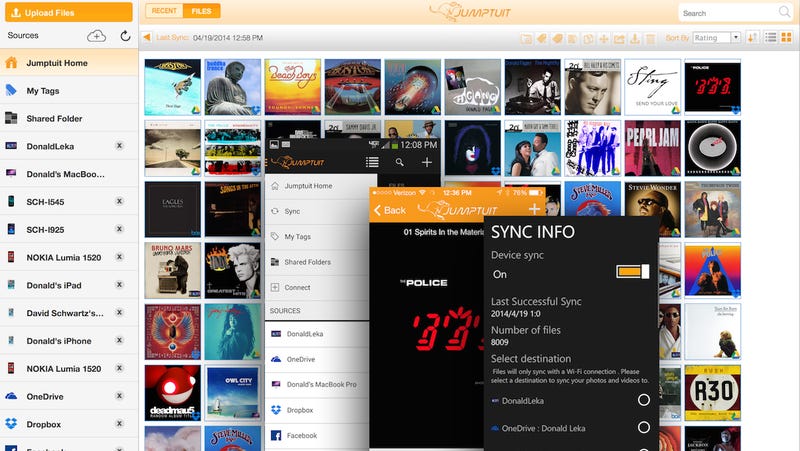Click the delete trash toolbar icon

point(650,38)
